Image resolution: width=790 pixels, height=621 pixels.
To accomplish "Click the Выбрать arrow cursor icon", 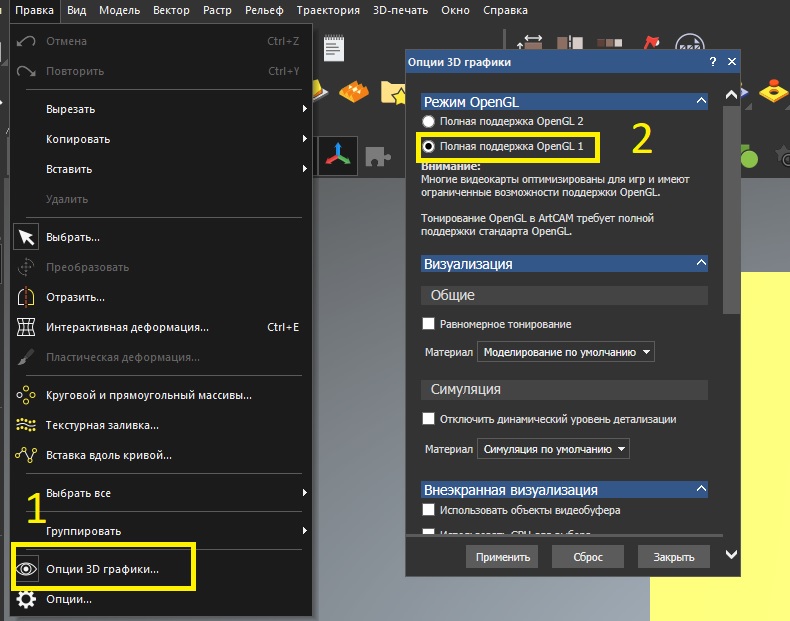I will coord(26,237).
